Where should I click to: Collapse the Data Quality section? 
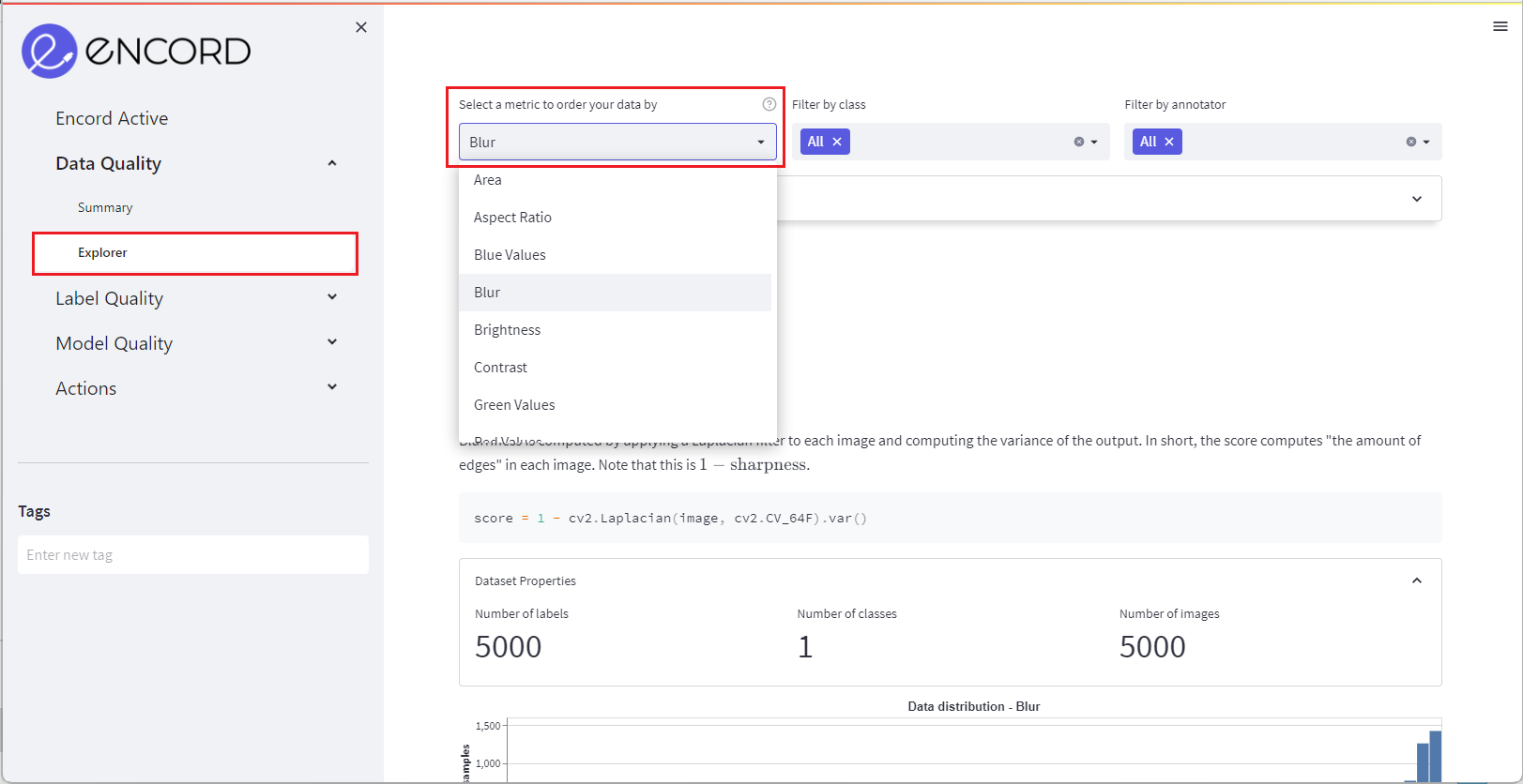point(332,163)
